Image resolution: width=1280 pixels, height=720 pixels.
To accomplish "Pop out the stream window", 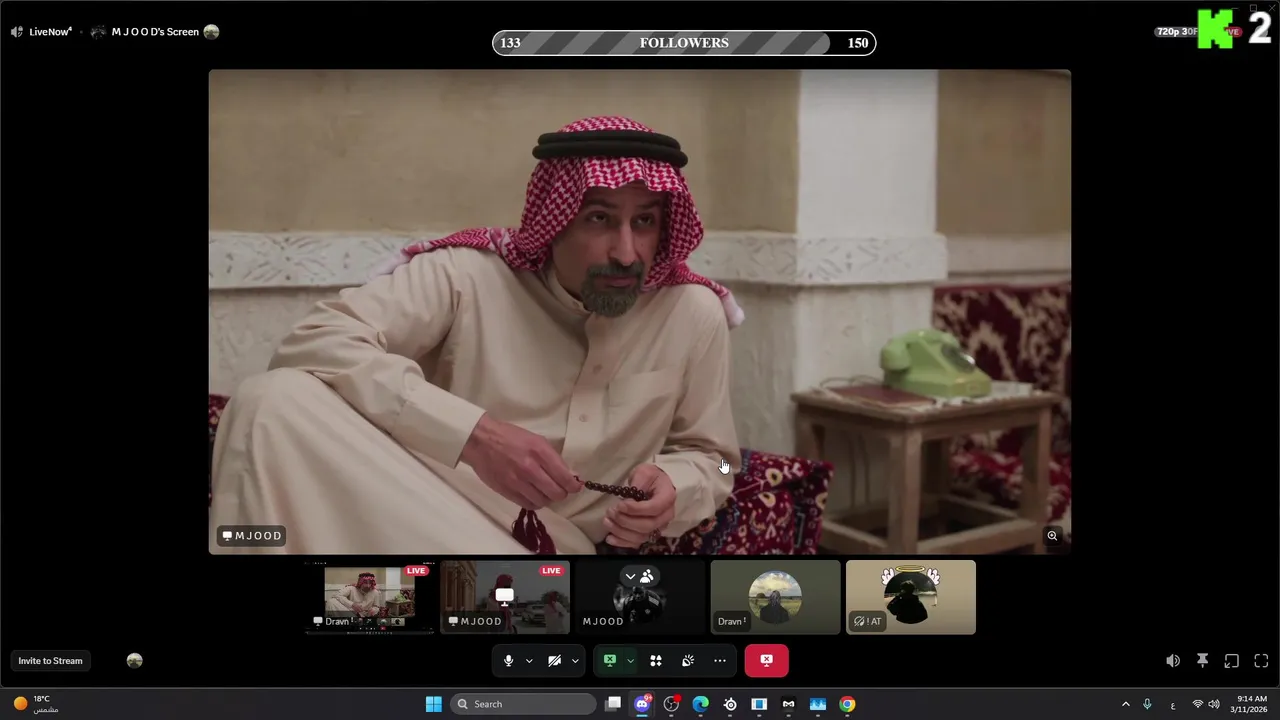I will 1232,661.
